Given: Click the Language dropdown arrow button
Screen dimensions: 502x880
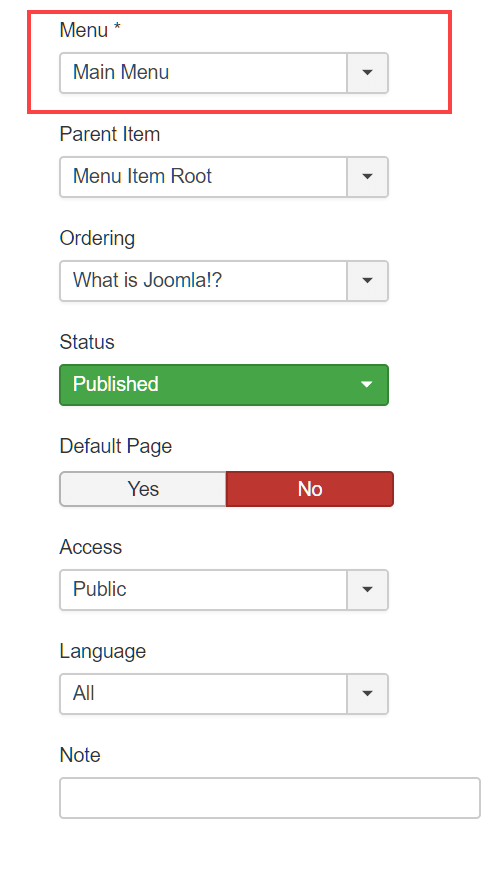Looking at the screenshot, I should click(367, 694).
